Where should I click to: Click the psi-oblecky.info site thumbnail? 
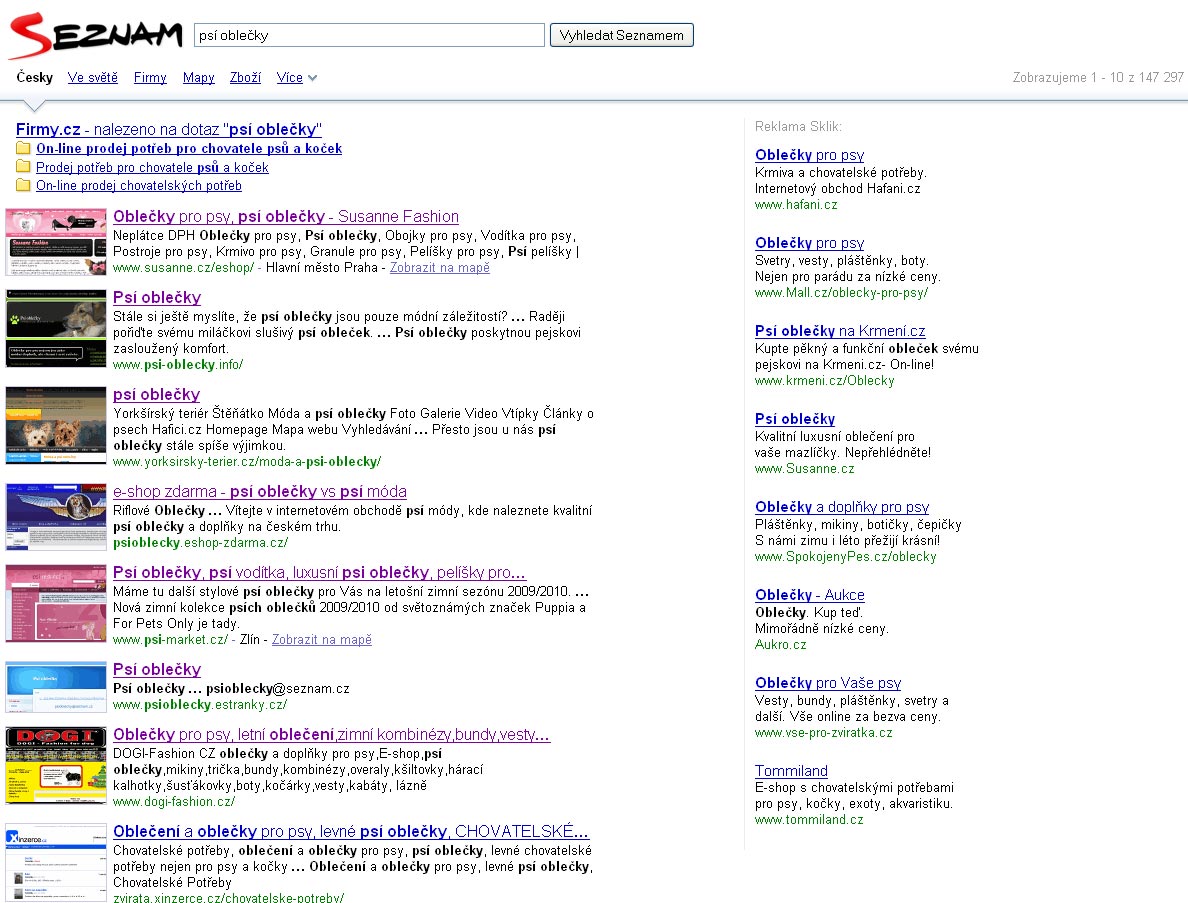tap(56, 328)
